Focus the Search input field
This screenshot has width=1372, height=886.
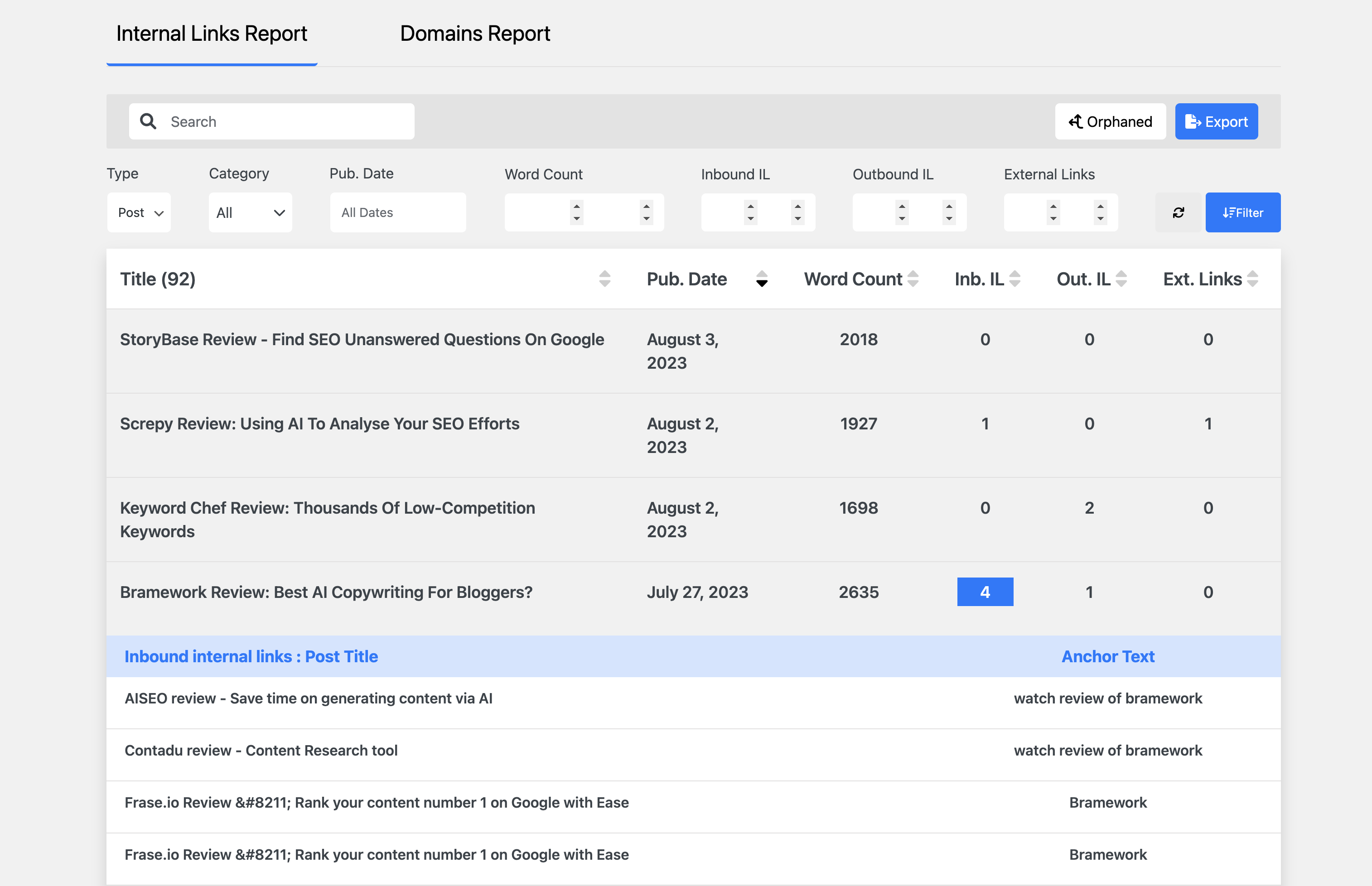click(272, 121)
